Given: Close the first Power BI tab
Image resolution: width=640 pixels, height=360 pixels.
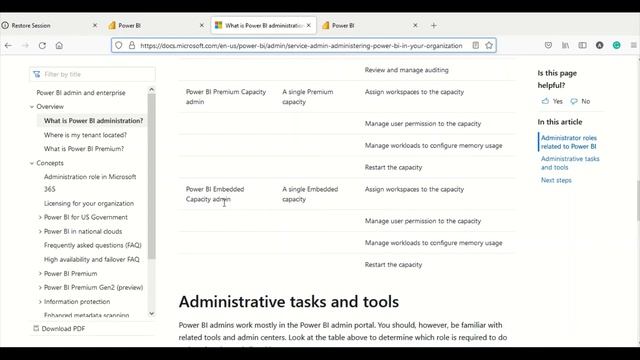Looking at the screenshot, I should [202, 25].
